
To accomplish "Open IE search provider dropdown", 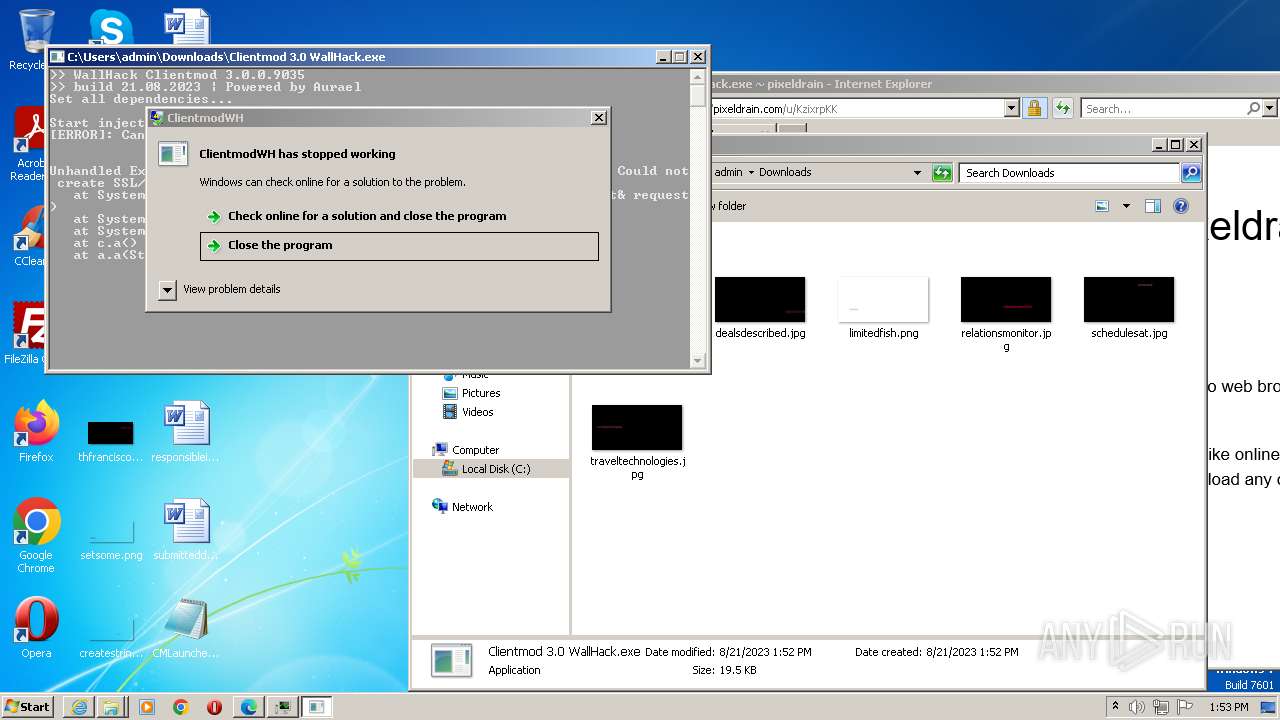I will coord(1270,108).
